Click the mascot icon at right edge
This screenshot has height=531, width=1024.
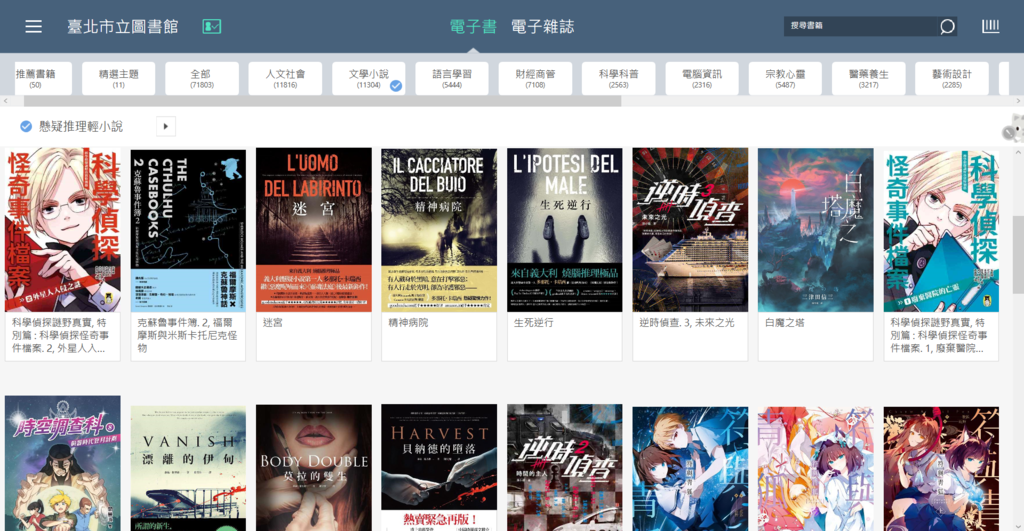(x=1014, y=128)
